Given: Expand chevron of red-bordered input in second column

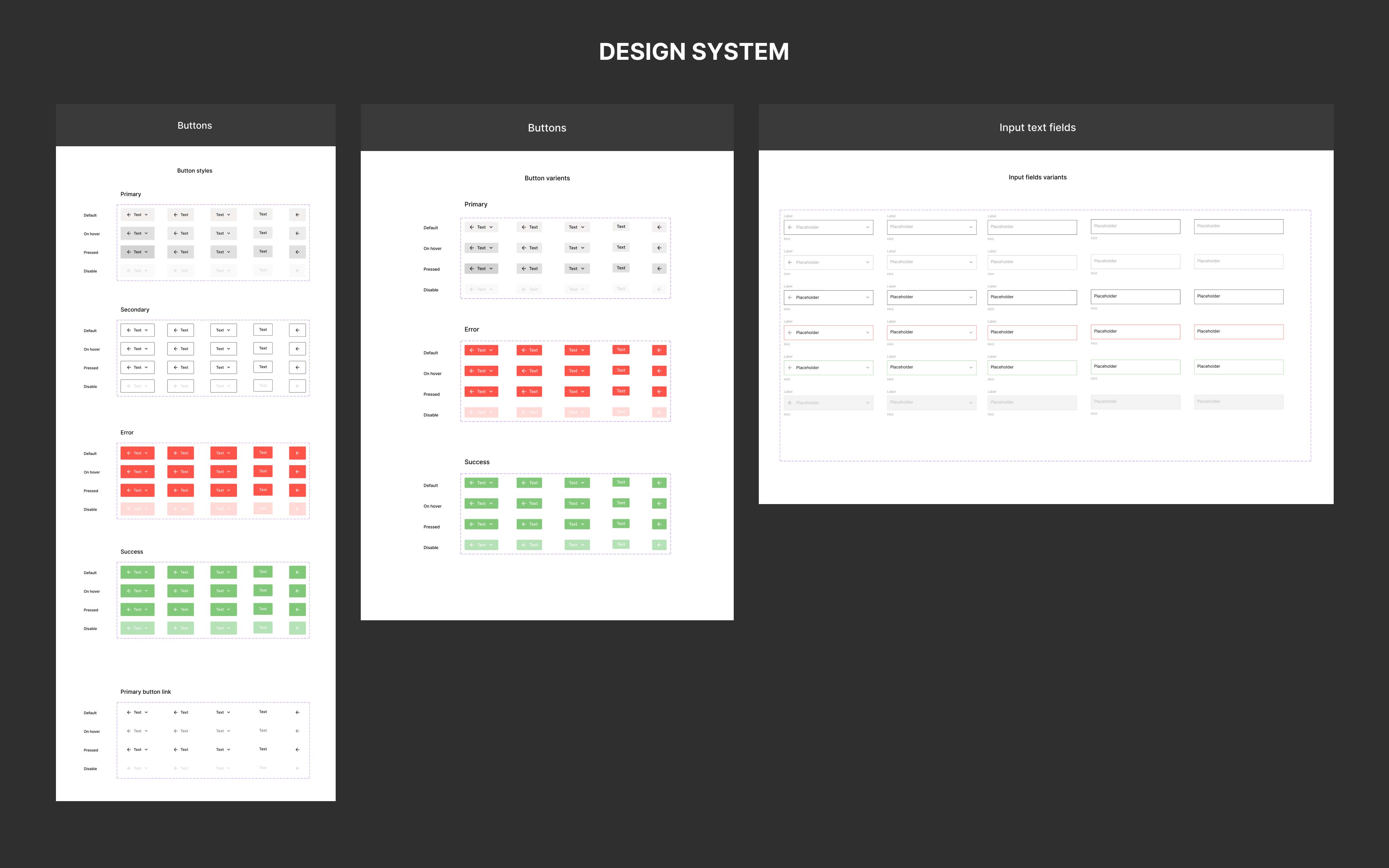Looking at the screenshot, I should point(971,332).
